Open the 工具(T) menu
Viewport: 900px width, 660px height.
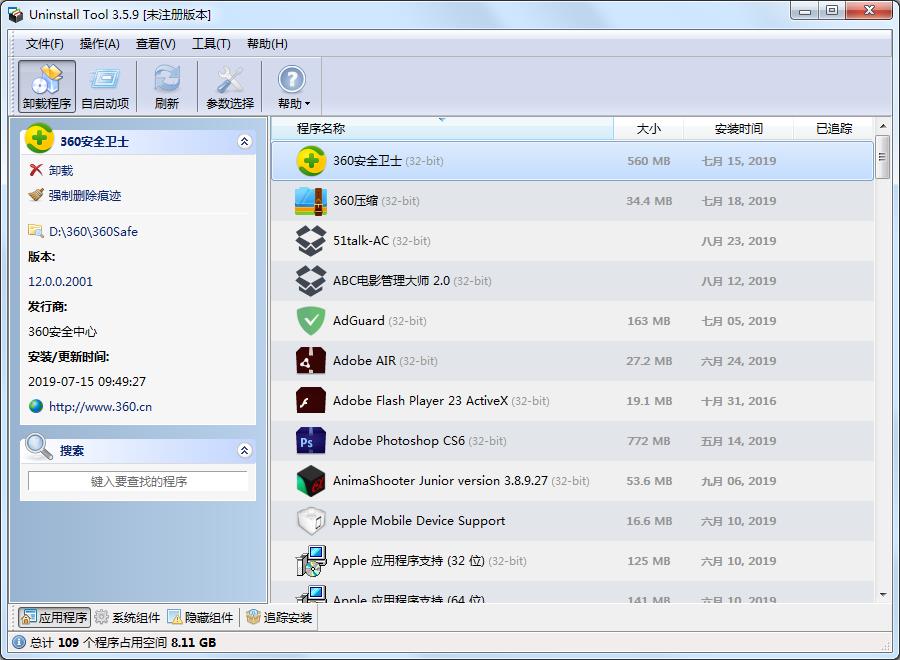[212, 44]
